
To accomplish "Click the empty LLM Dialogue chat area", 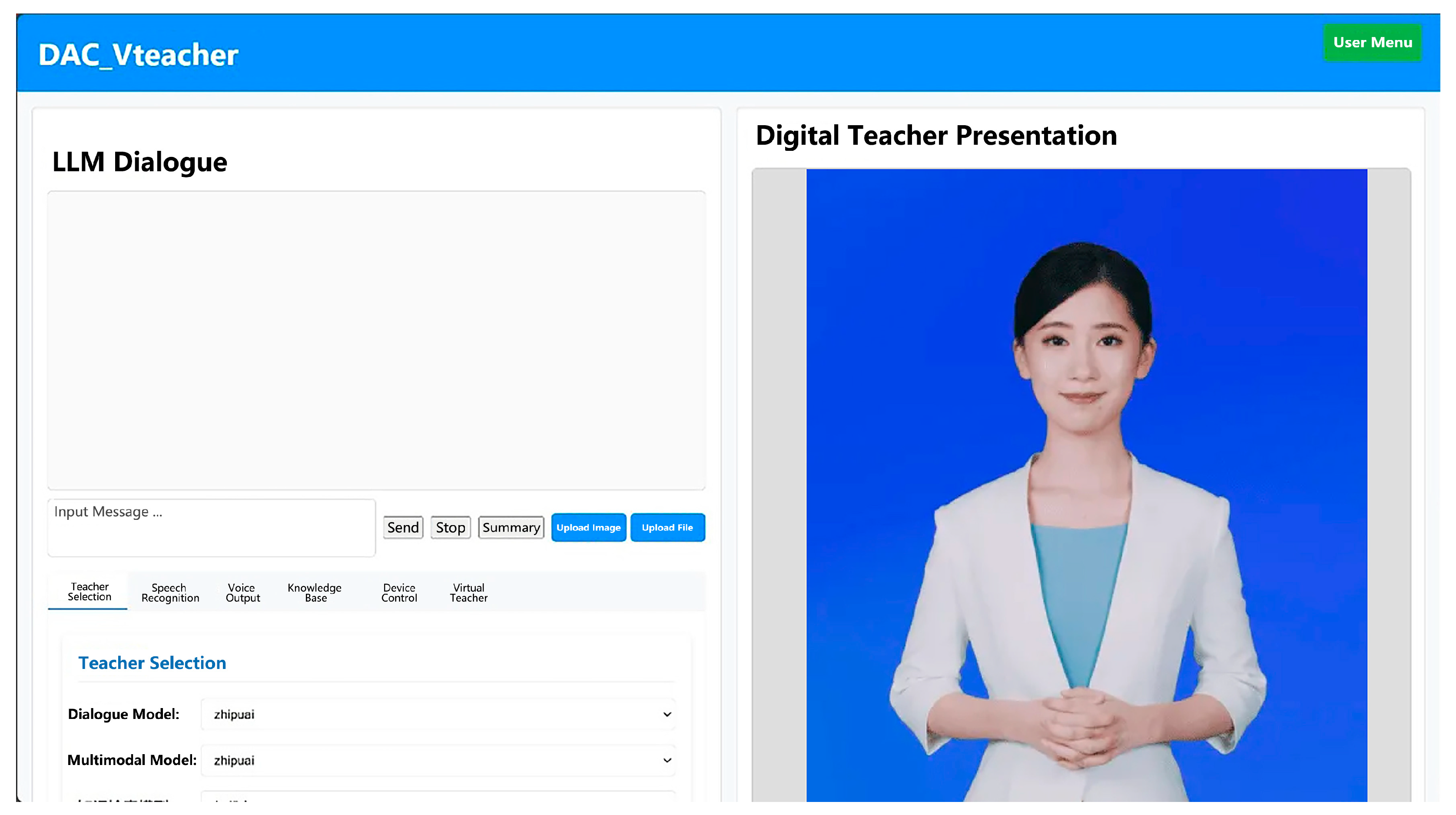I will click(376, 339).
